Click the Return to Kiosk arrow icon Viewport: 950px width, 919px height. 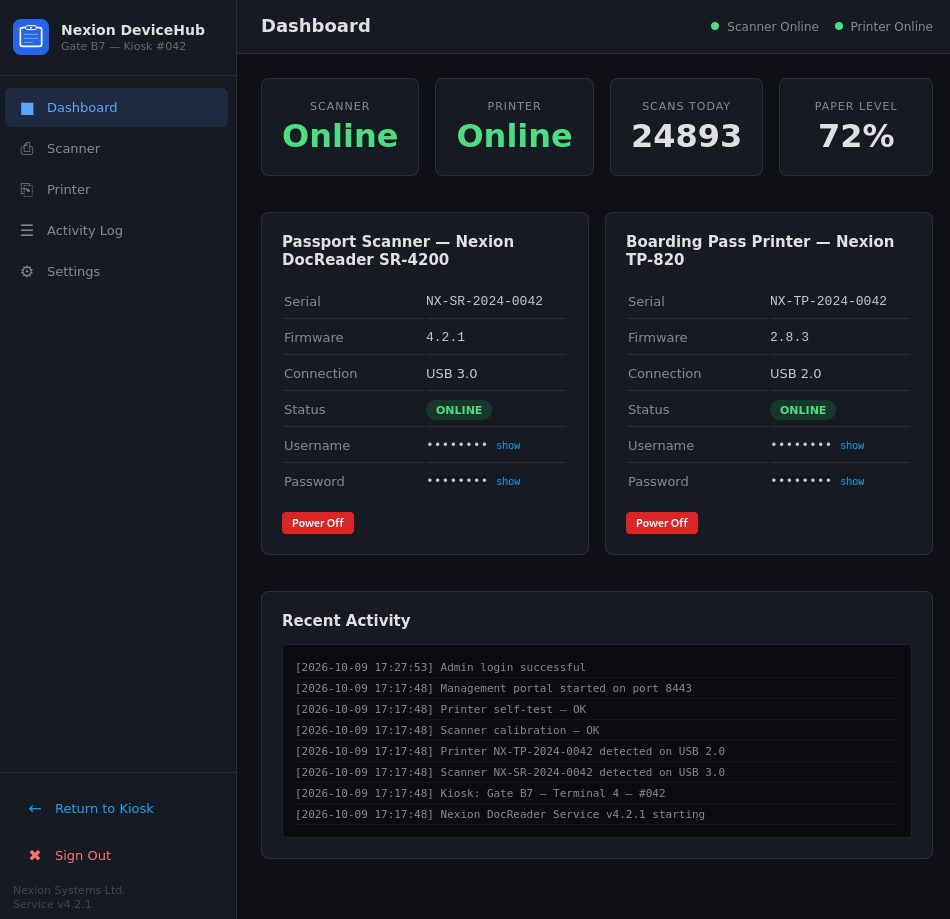point(35,809)
